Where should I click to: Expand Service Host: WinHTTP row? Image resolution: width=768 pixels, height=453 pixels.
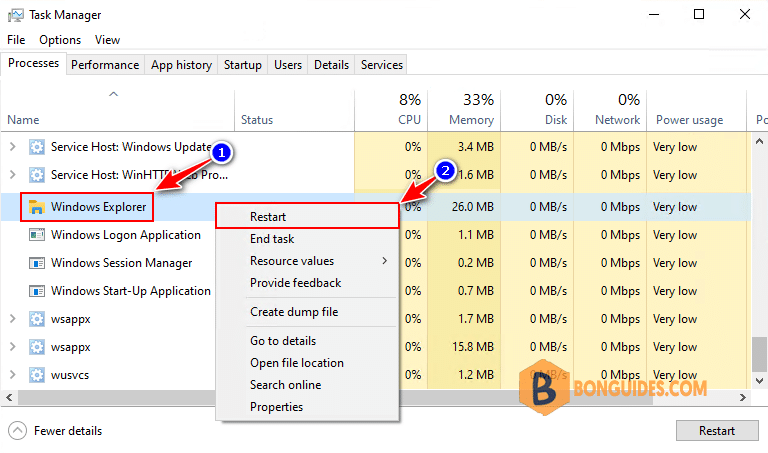(x=13, y=174)
